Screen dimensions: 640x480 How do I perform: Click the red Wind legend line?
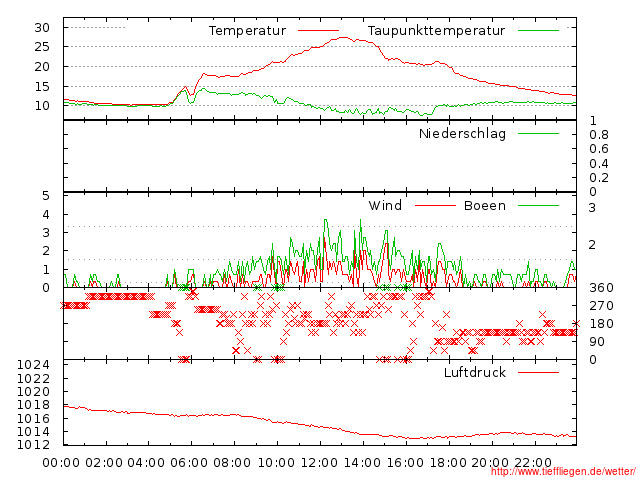coord(435,205)
